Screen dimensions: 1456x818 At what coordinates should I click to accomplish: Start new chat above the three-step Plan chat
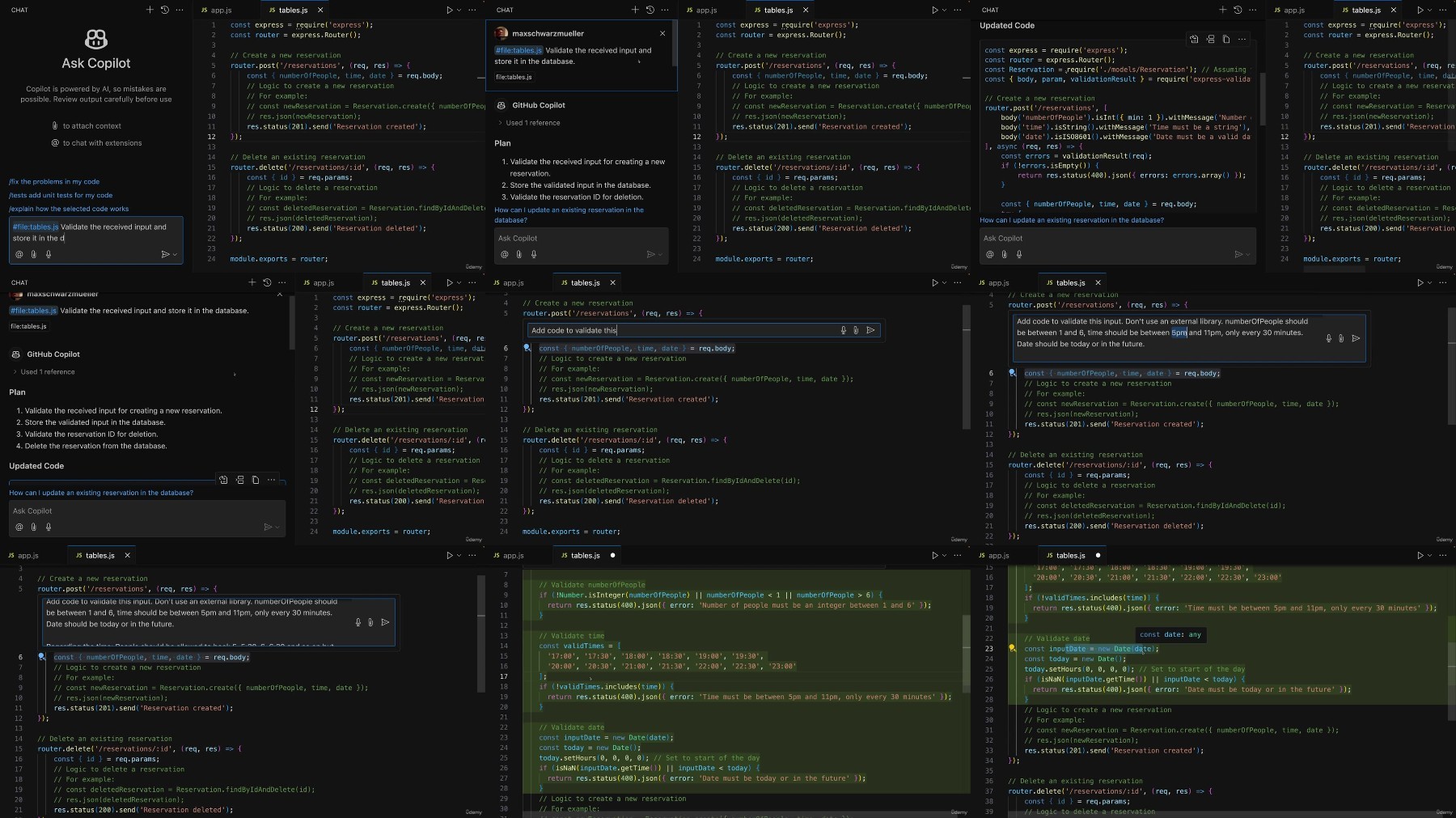[x=635, y=10]
